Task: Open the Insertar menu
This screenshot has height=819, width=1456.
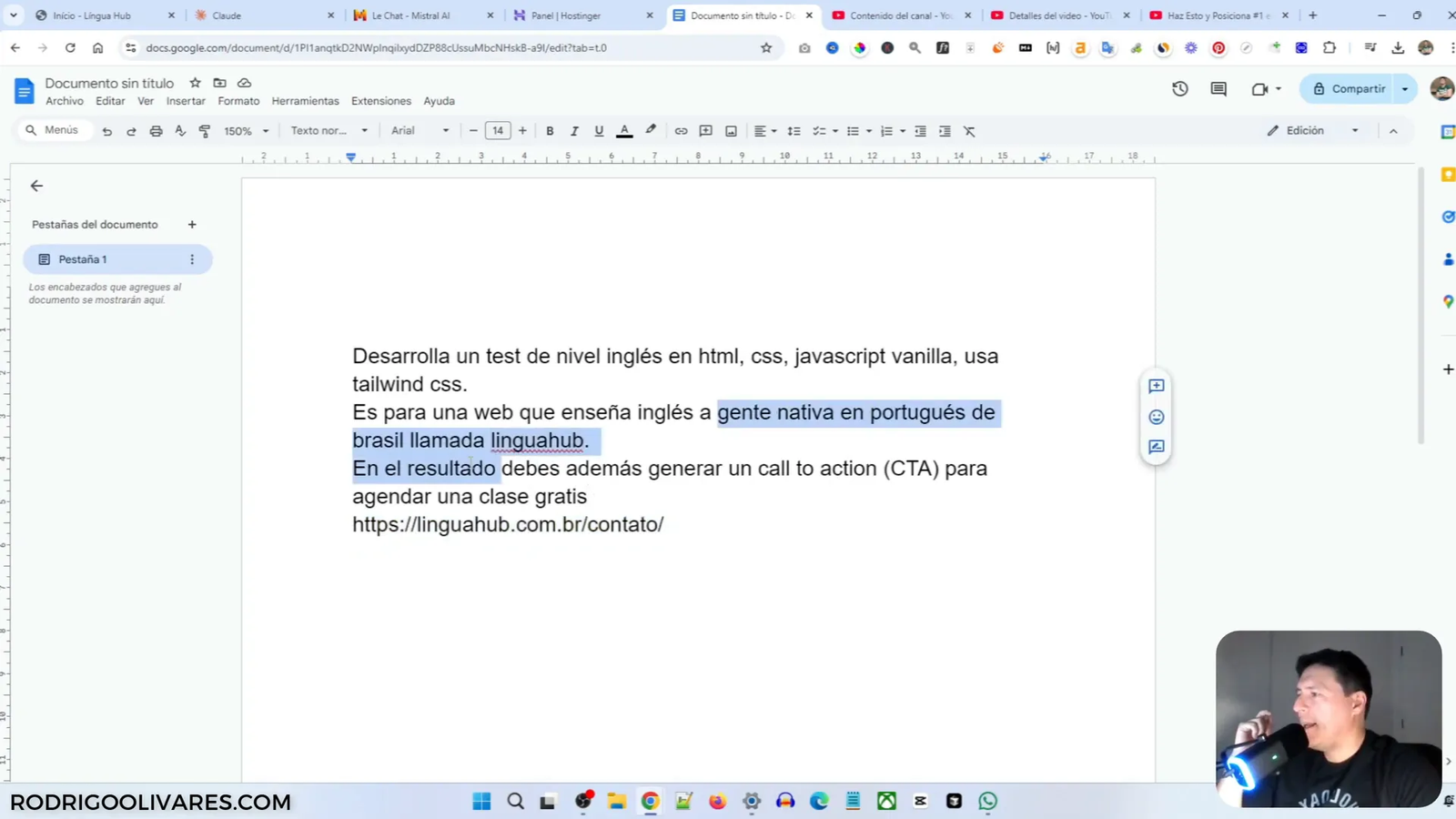Action: point(186,101)
